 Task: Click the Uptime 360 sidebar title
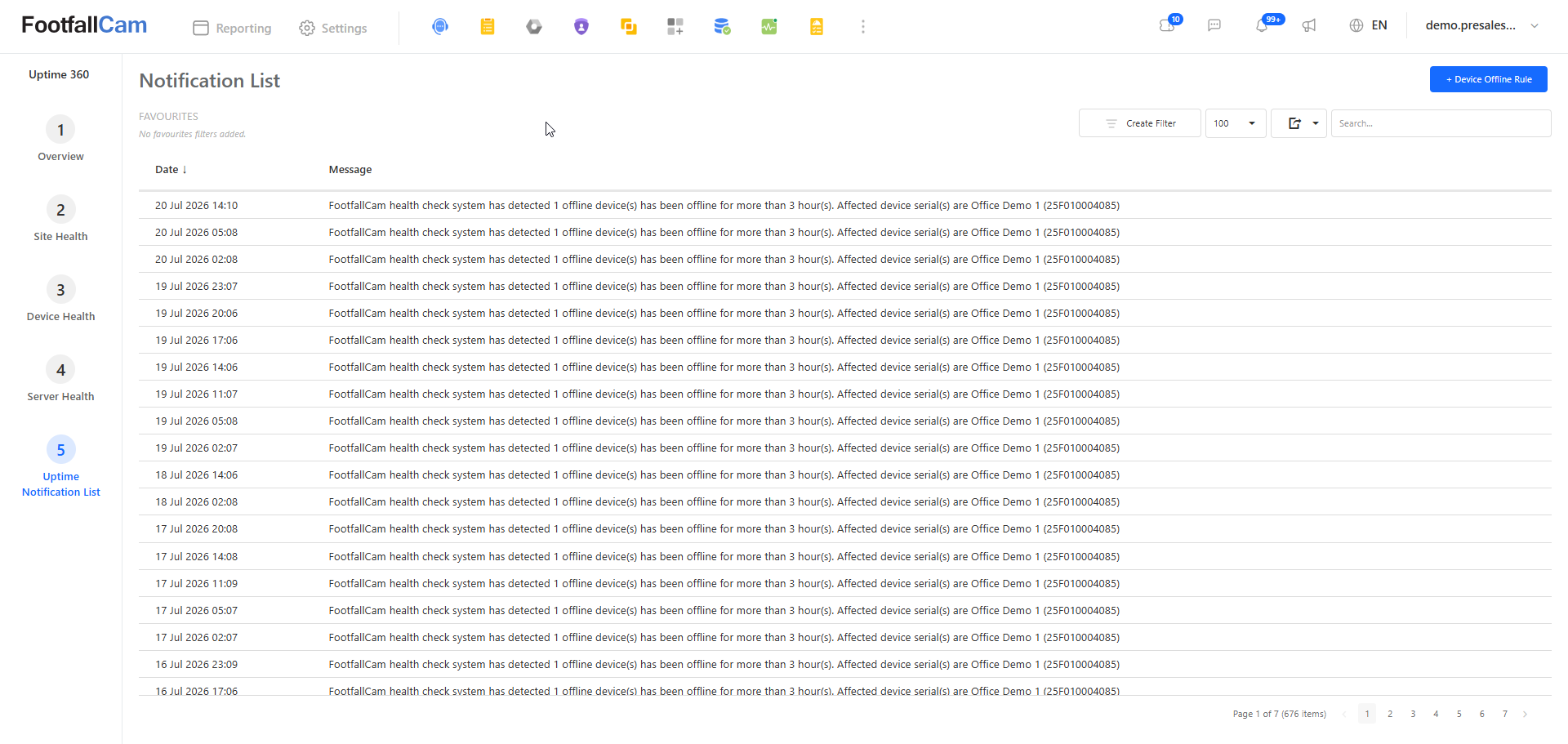[59, 74]
